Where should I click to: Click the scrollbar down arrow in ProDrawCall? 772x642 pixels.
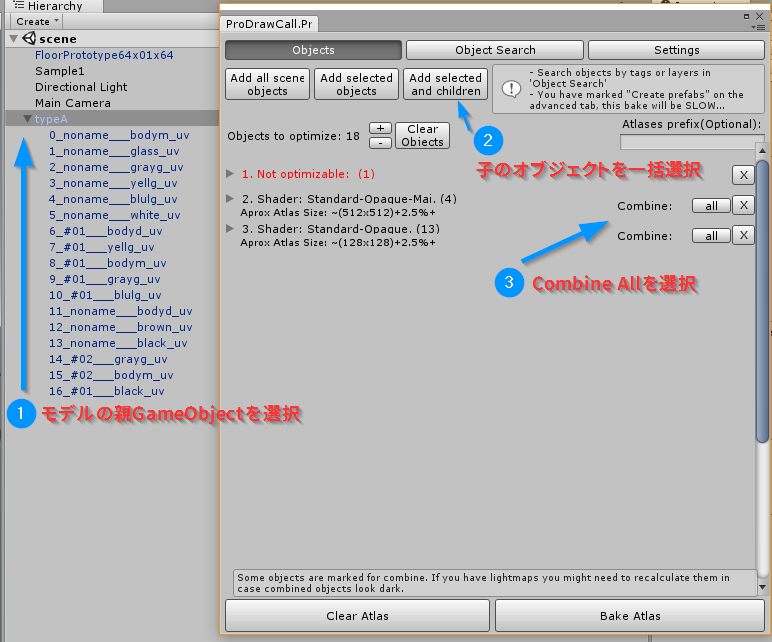point(762,587)
